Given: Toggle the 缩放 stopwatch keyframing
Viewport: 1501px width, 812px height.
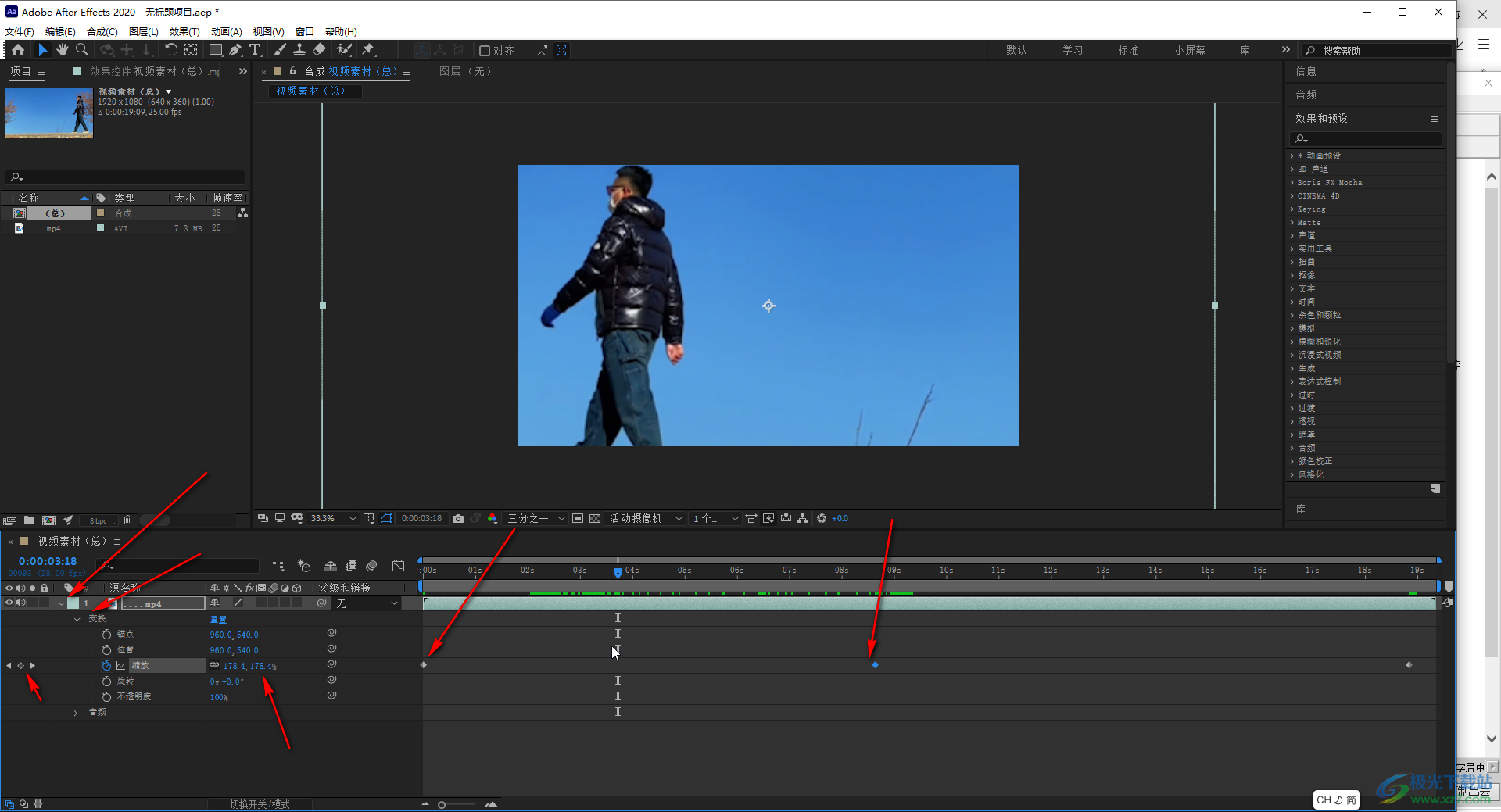Looking at the screenshot, I should pos(106,666).
